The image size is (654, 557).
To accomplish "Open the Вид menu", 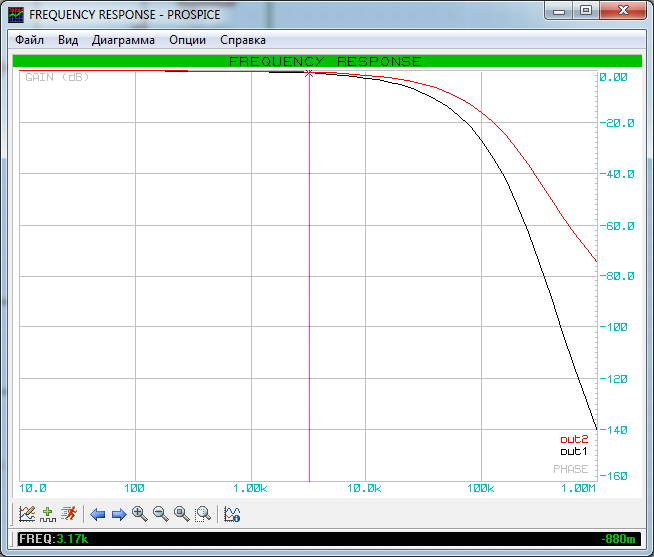I will (x=67, y=40).
